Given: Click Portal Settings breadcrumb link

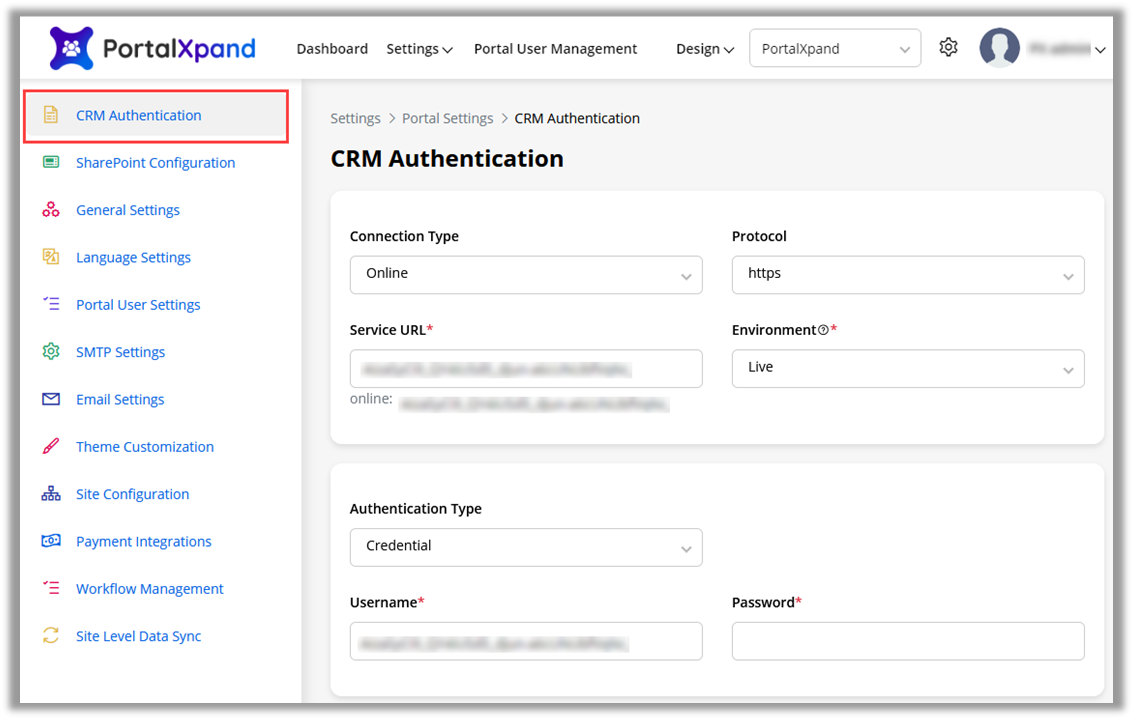Looking at the screenshot, I should point(447,118).
